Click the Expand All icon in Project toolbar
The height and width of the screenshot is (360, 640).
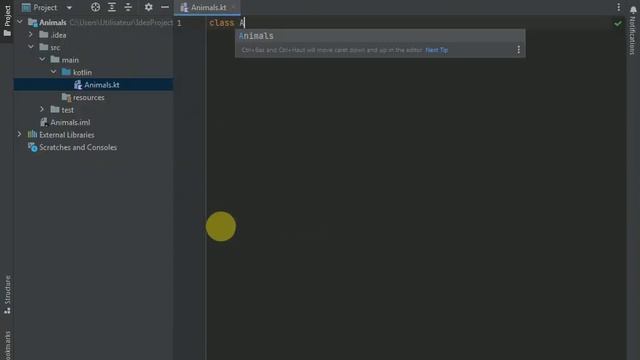[x=112, y=7]
